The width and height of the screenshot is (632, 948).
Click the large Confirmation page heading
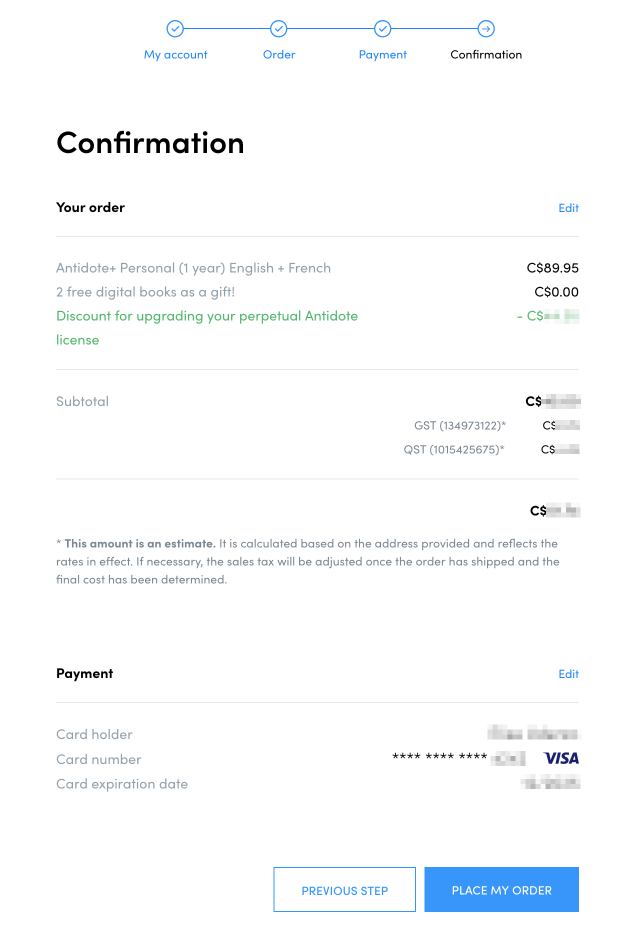[150, 143]
